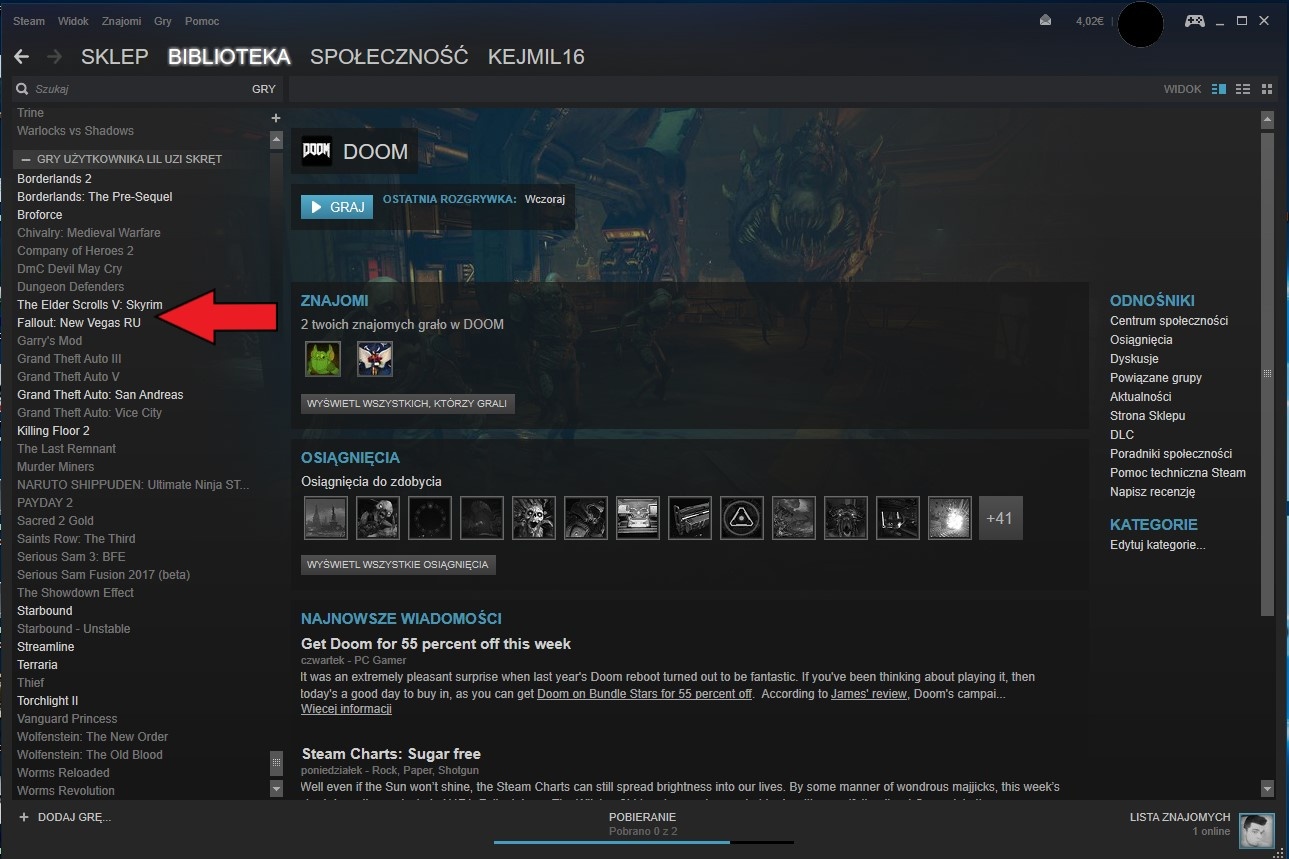
Task: Open Poradniki społeczności link
Action: click(x=1171, y=454)
